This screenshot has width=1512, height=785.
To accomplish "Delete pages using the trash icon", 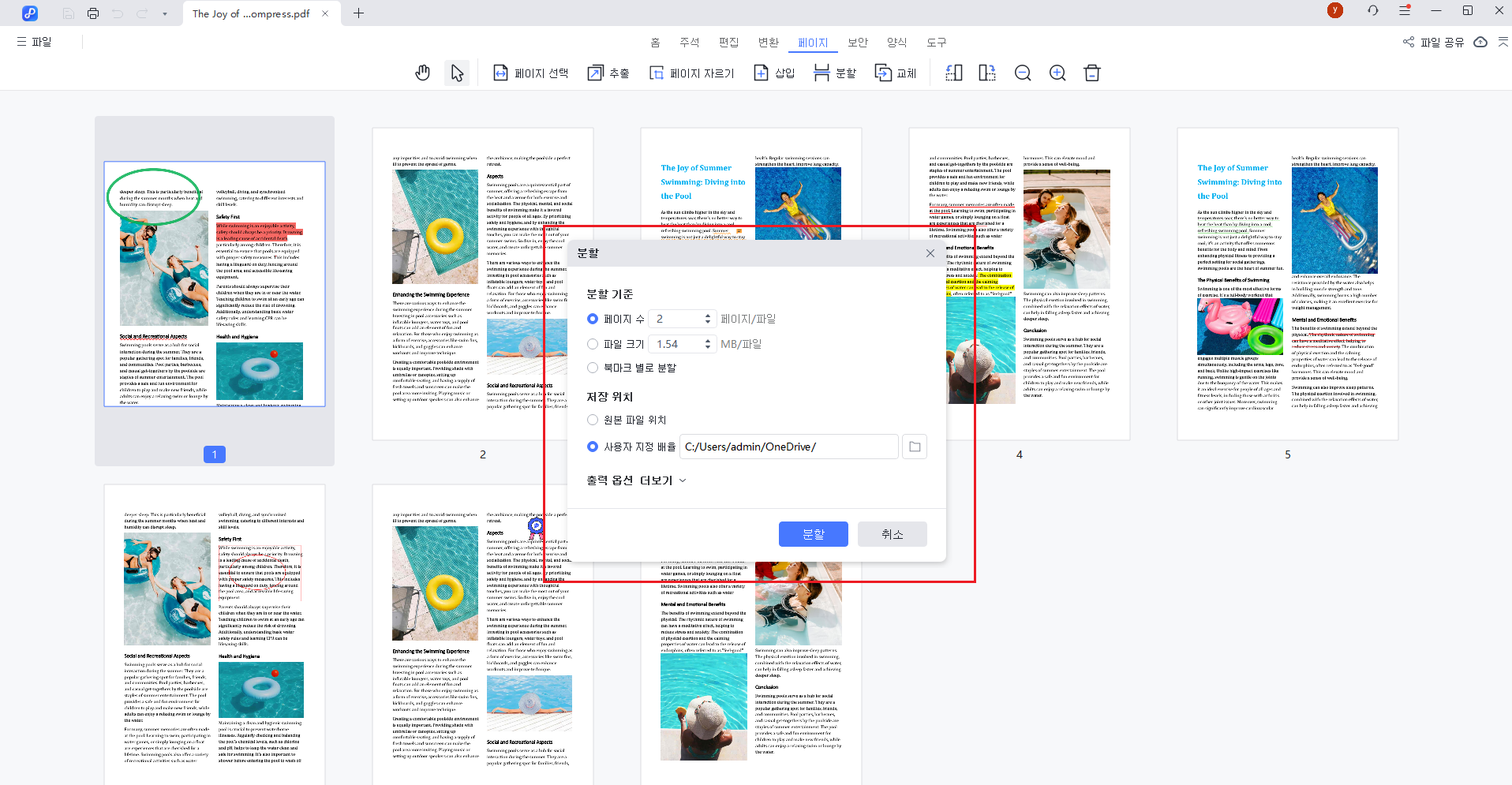I will tap(1092, 73).
